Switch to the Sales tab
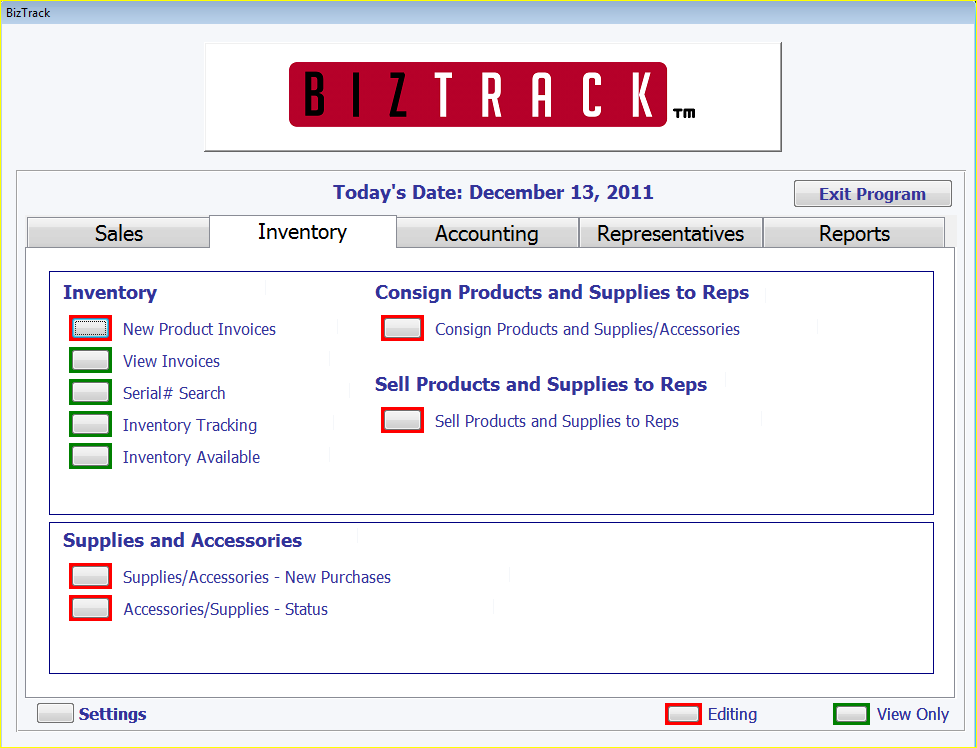This screenshot has width=977, height=748. (x=118, y=233)
